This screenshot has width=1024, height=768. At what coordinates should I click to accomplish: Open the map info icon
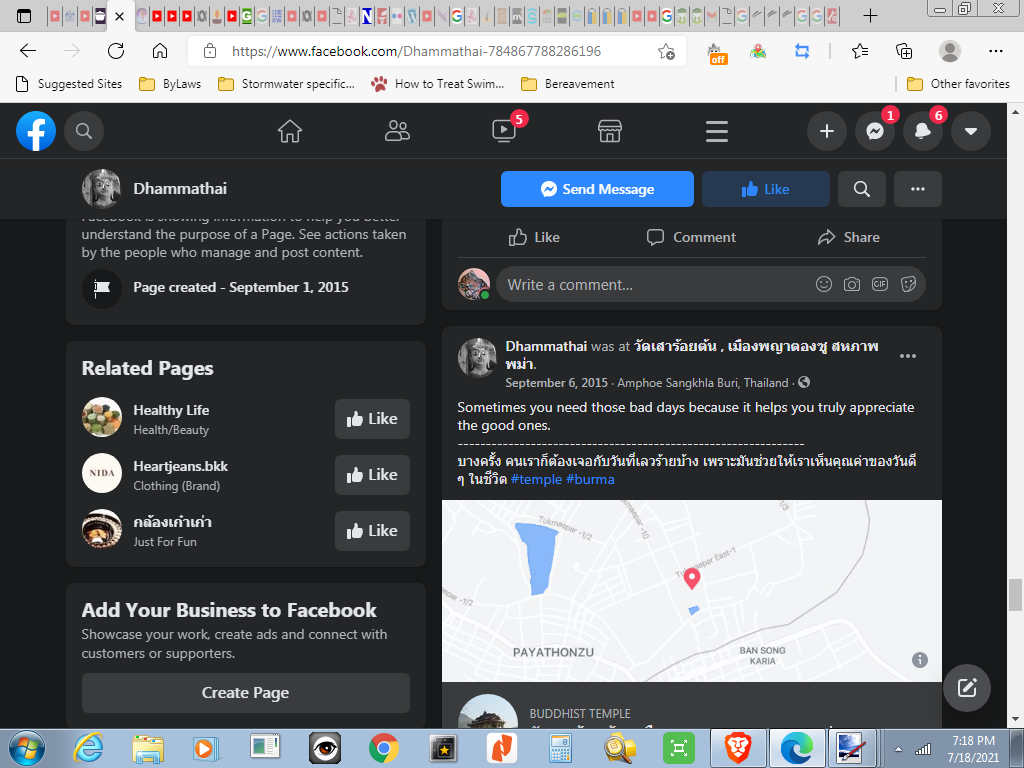pyautogui.click(x=920, y=660)
